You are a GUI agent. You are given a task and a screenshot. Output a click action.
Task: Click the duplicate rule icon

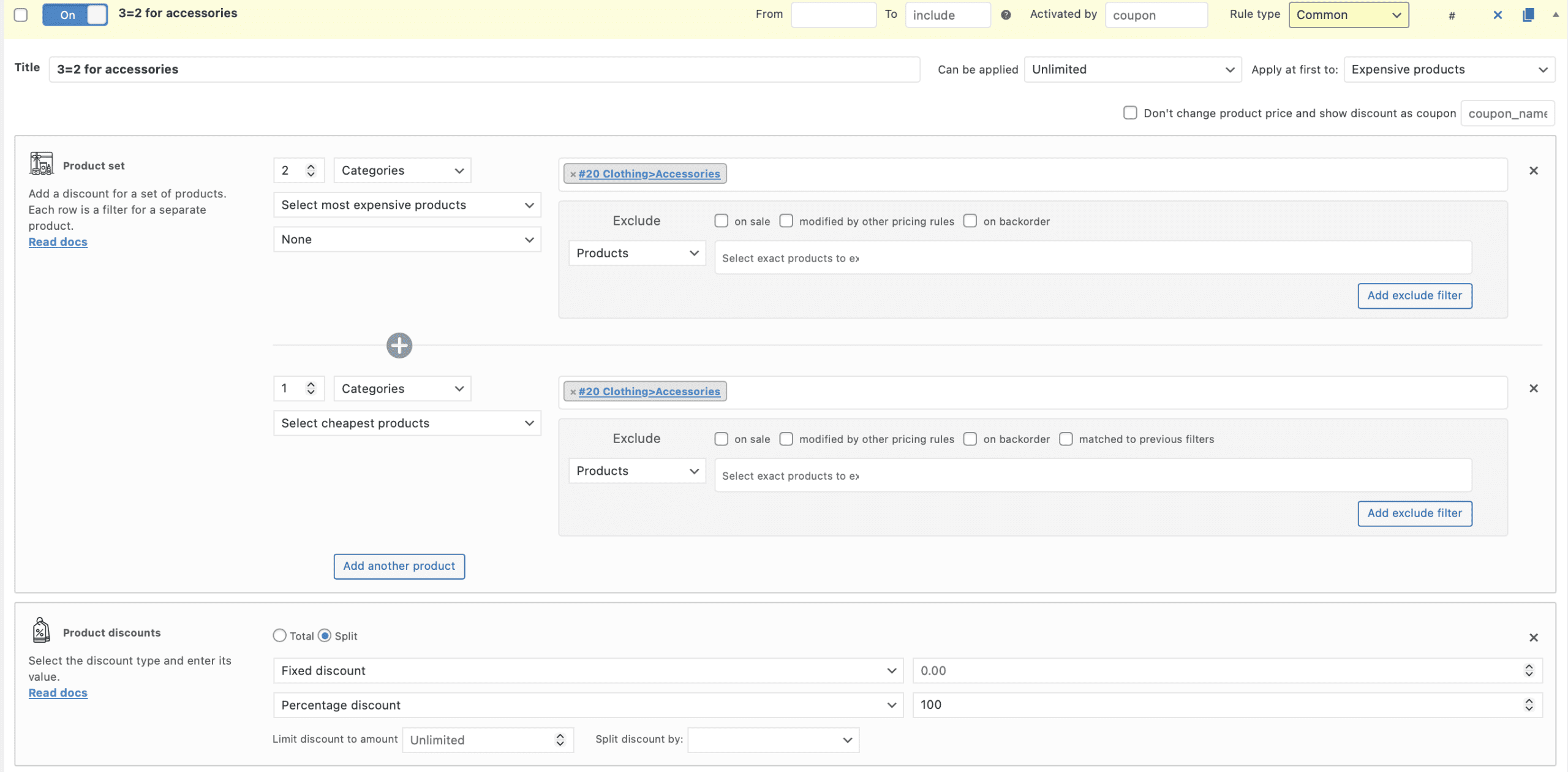coord(1528,15)
